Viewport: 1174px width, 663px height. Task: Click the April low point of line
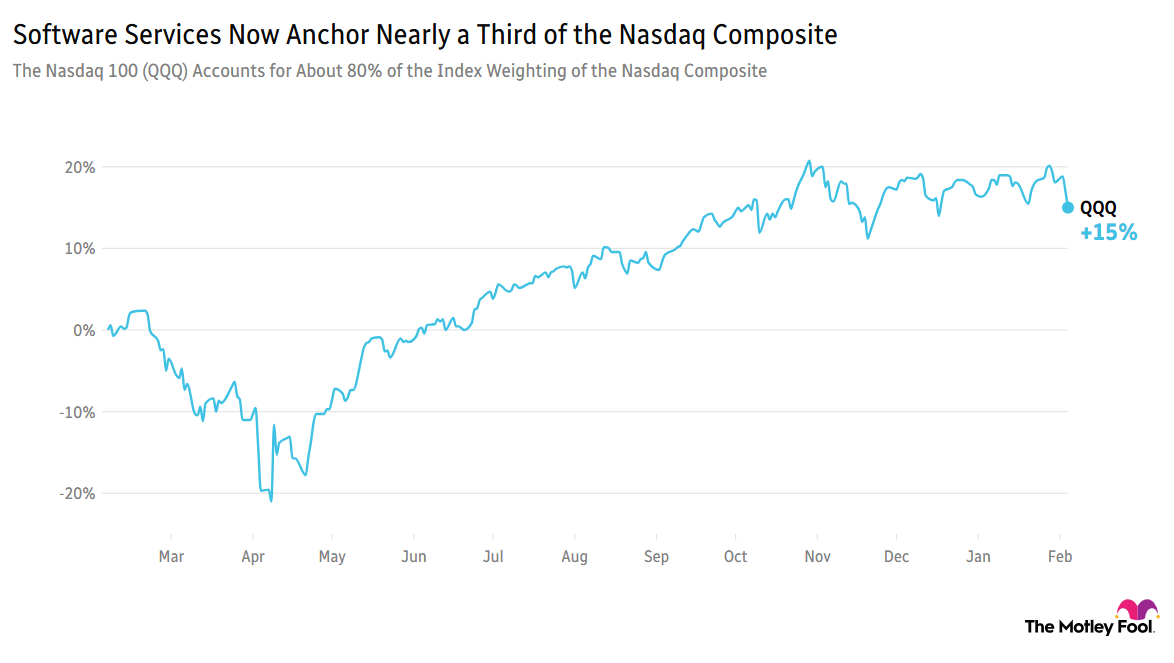(x=271, y=500)
